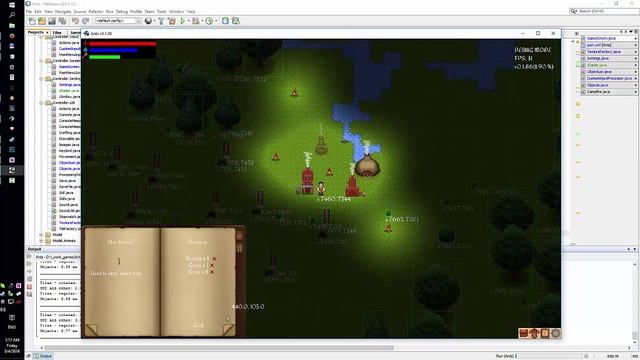Open the Refactor menu

pyautogui.click(x=96, y=11)
